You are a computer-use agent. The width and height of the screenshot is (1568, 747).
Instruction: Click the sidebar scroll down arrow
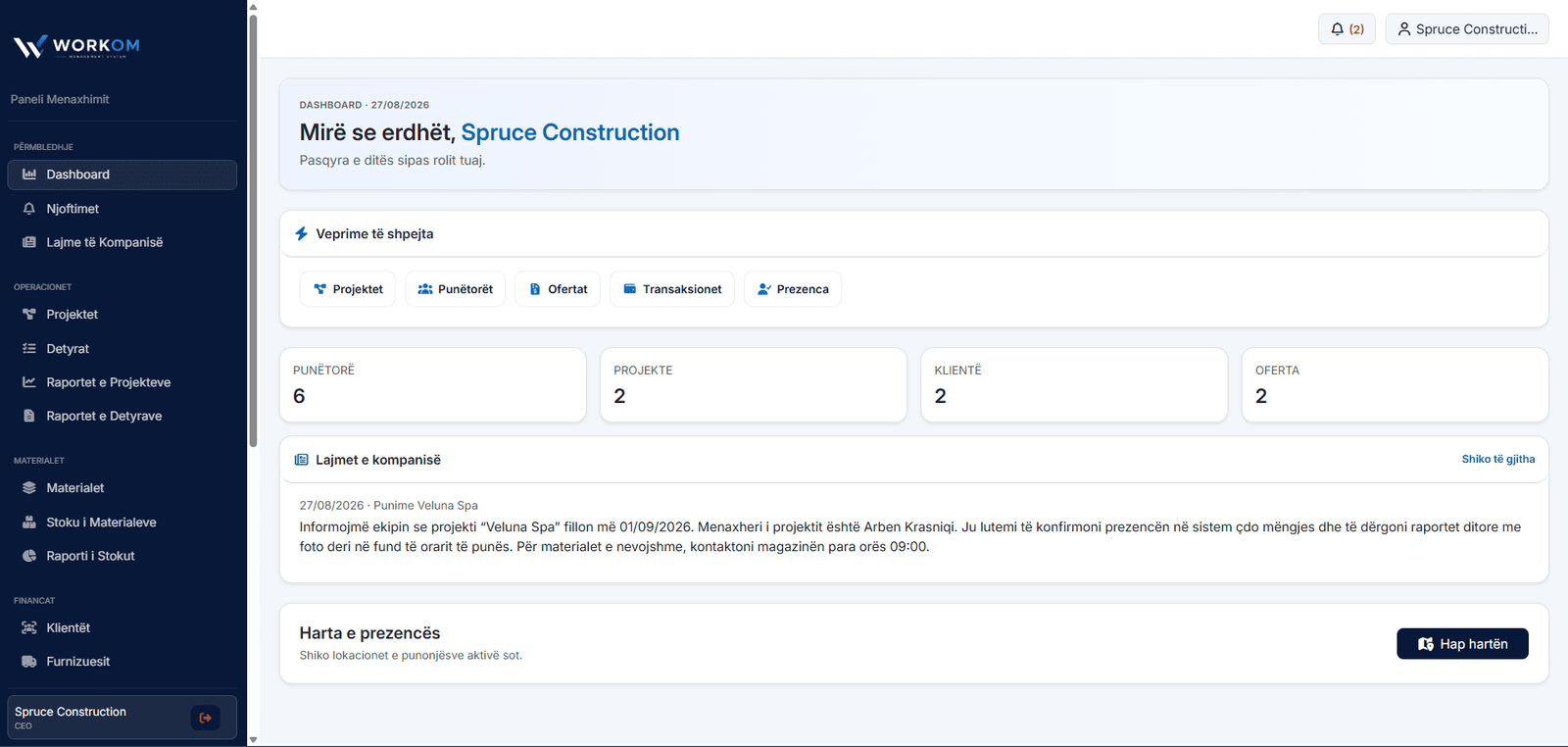point(253,740)
